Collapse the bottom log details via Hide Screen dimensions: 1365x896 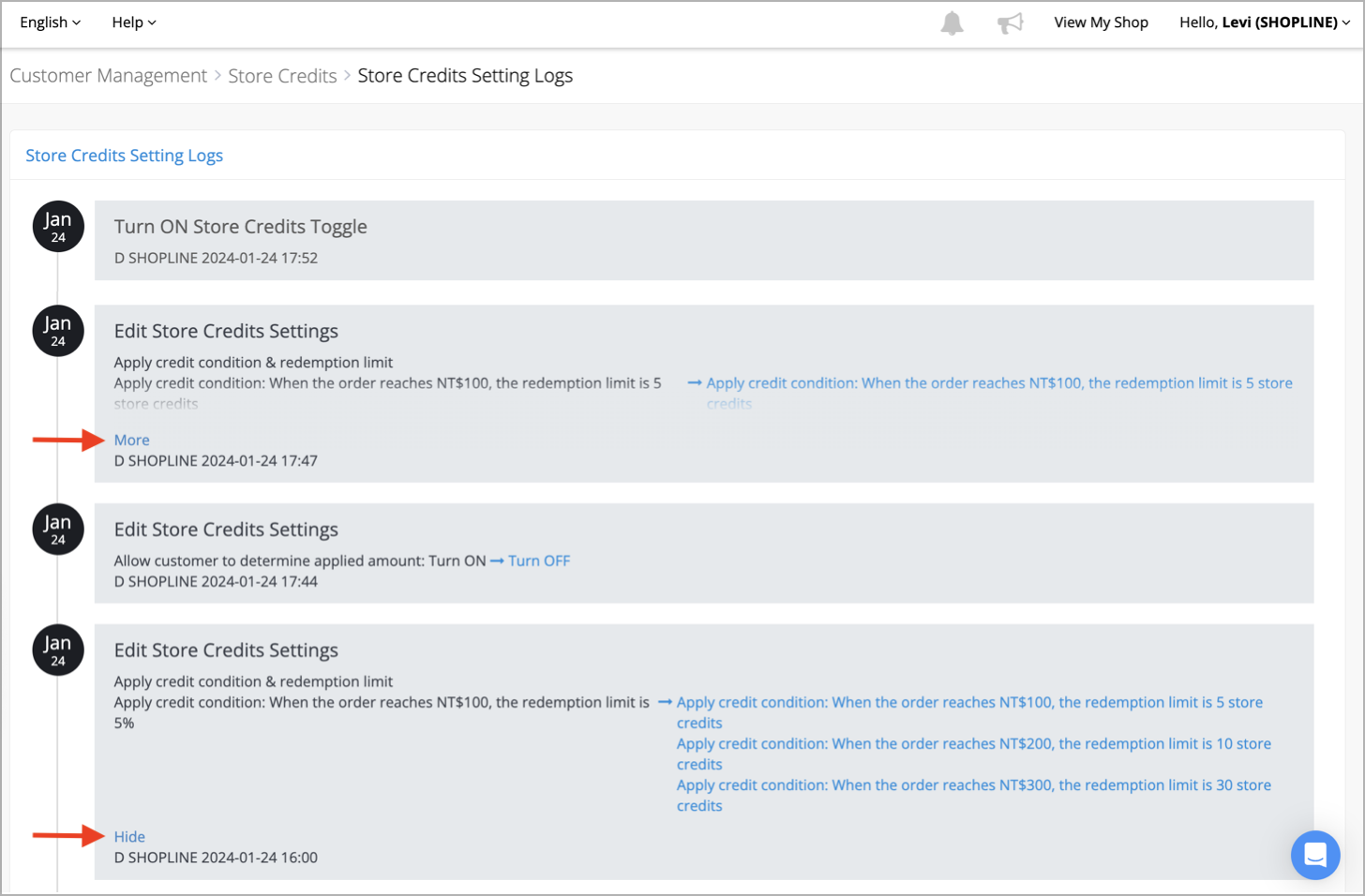[x=128, y=836]
